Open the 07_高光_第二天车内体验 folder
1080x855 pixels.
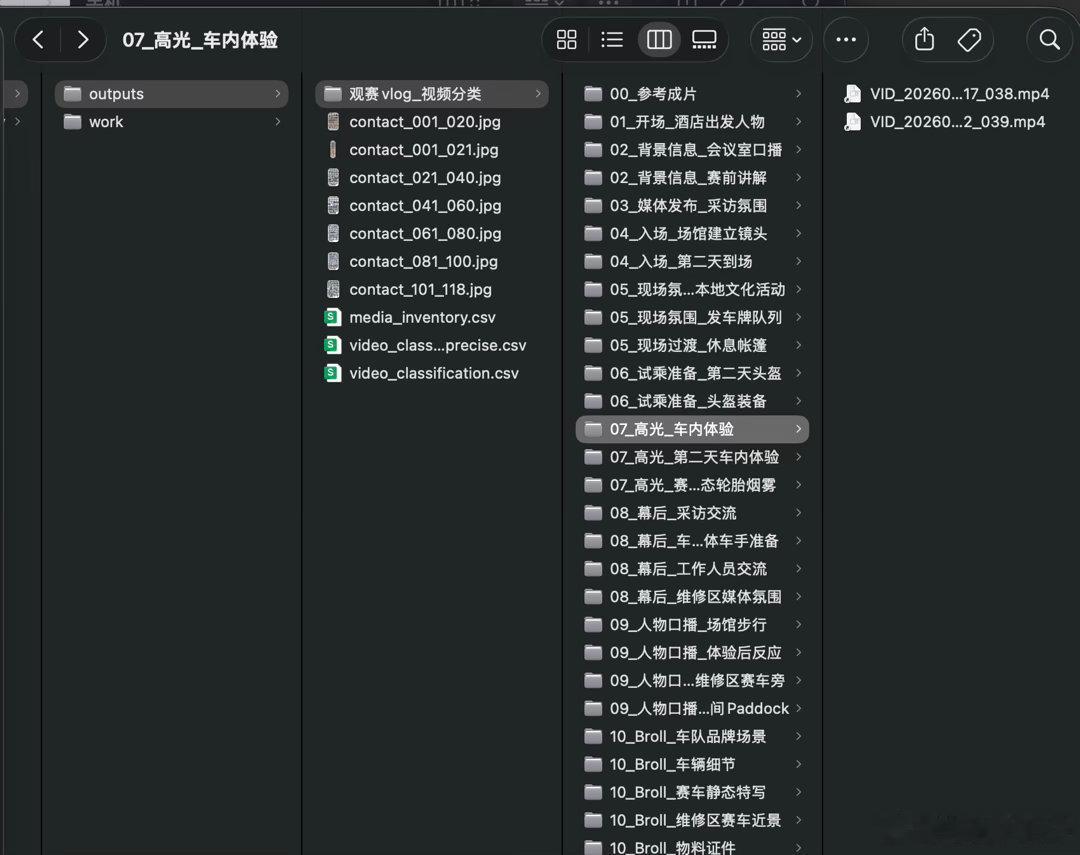point(692,457)
